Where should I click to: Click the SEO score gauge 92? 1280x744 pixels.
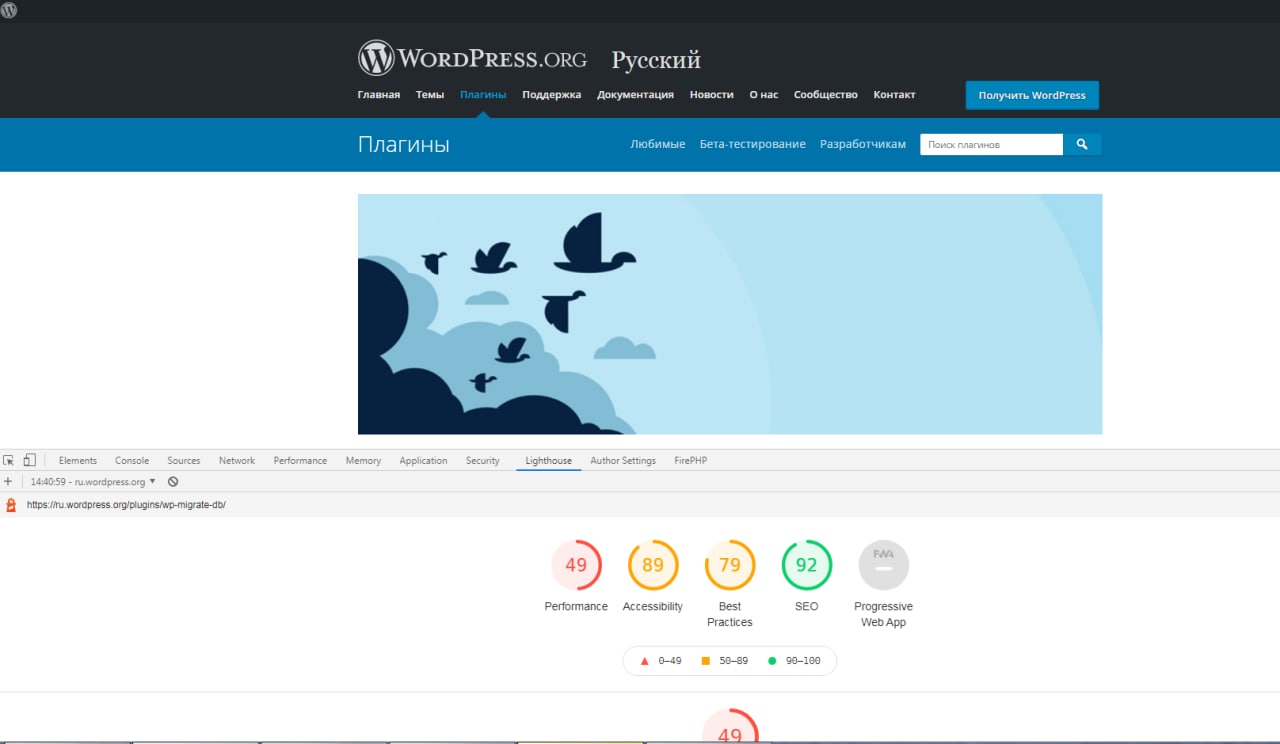[807, 565]
